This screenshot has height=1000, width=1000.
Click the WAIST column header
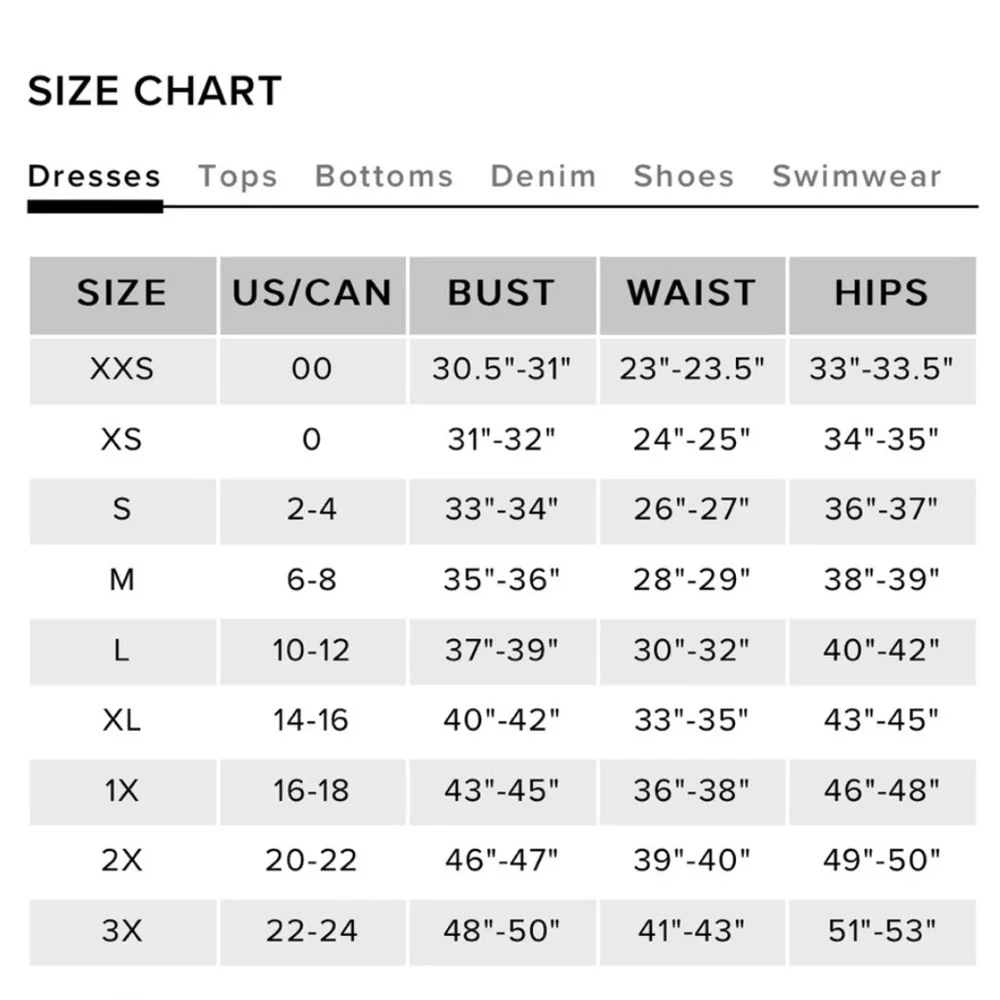(x=692, y=293)
